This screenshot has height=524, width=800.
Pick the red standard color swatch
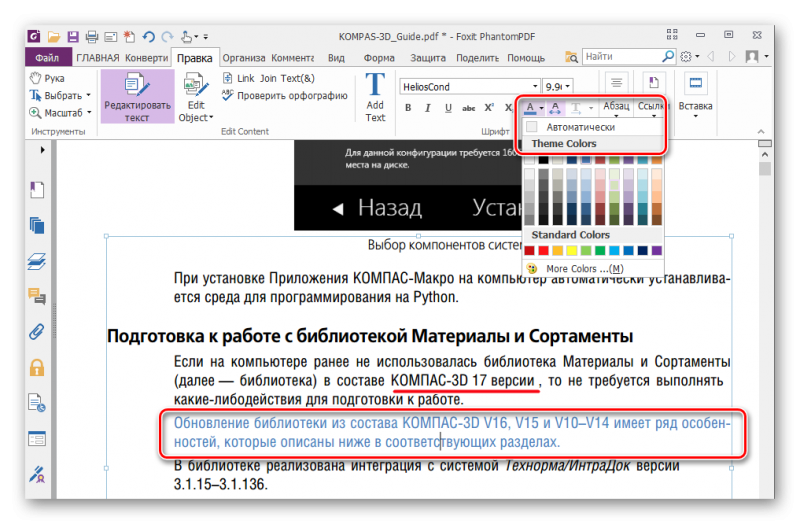543,251
